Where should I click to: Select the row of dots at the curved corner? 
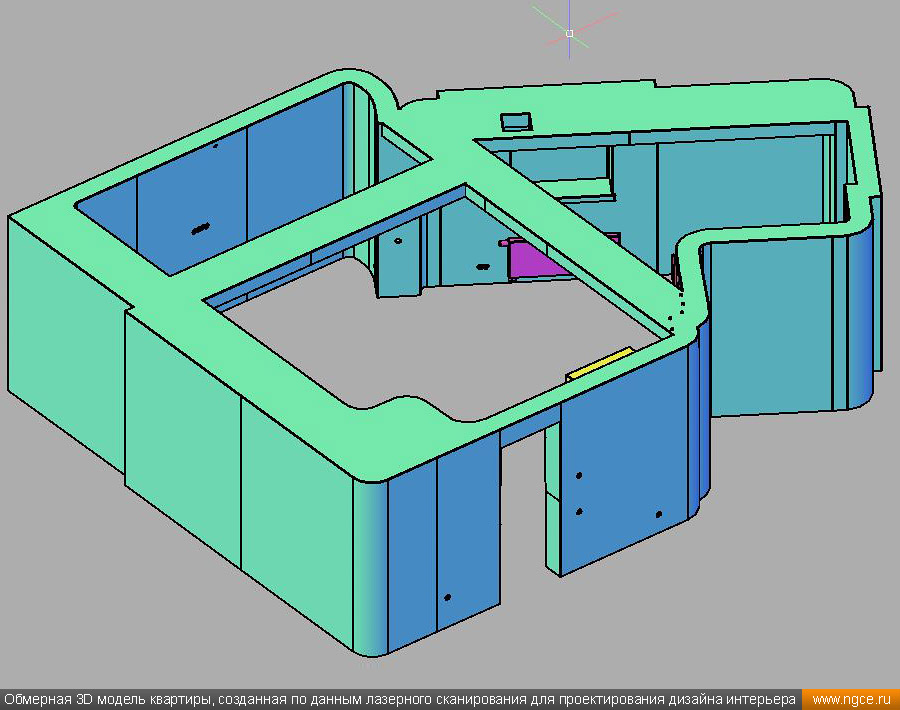tap(678, 310)
